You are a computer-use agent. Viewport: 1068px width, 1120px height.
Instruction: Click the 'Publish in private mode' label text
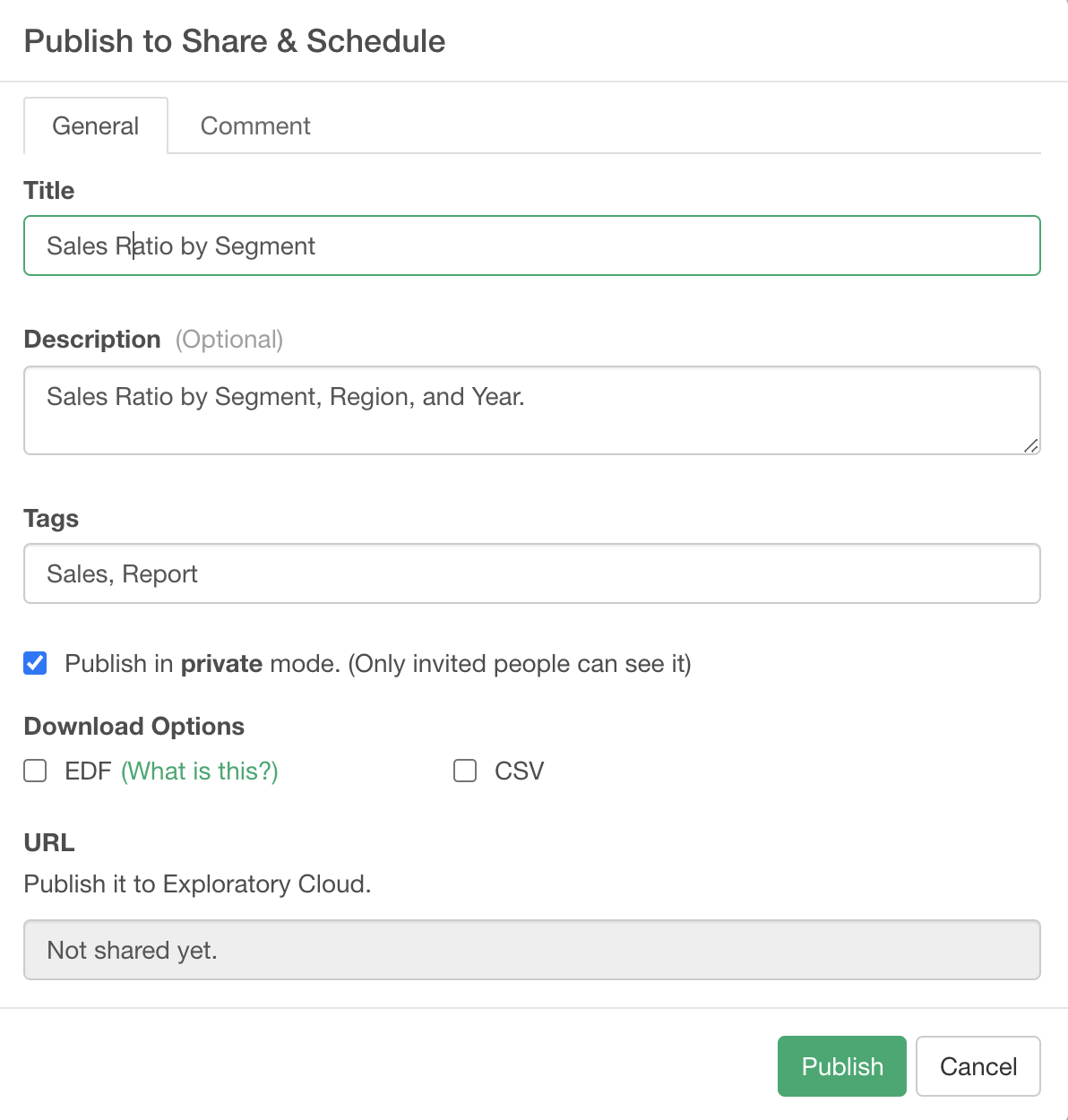coord(378,664)
